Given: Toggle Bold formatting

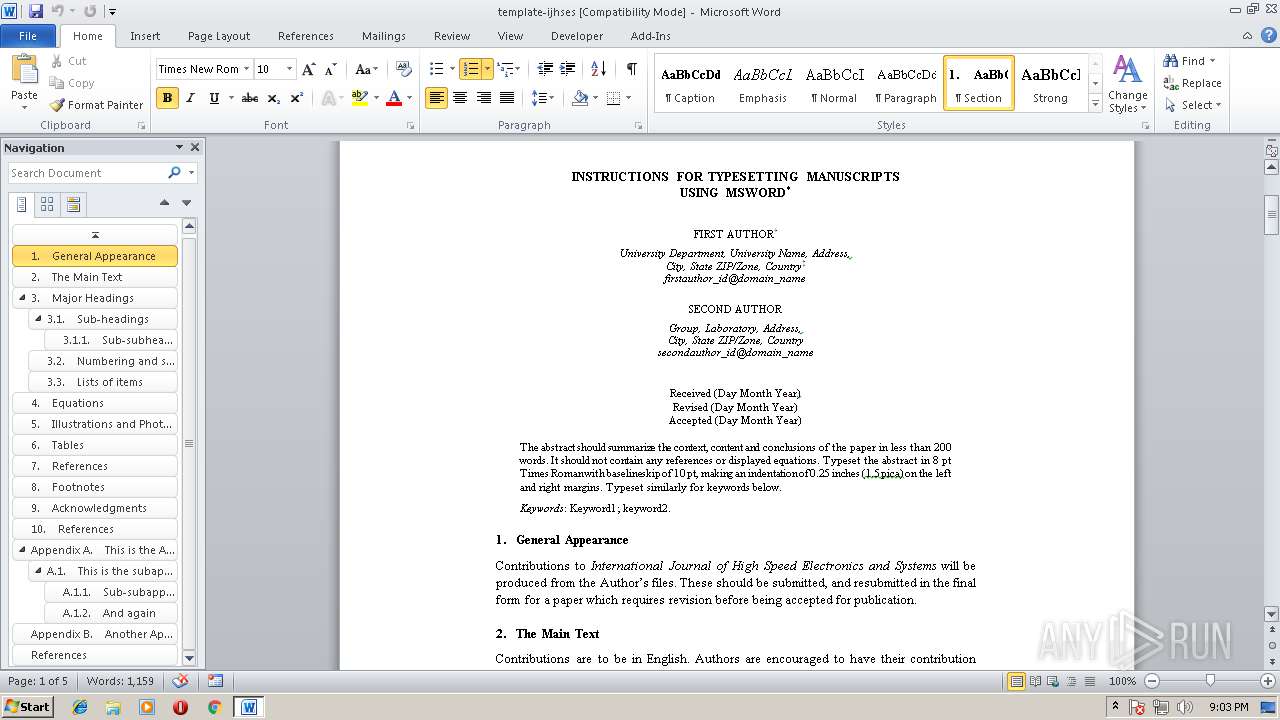Looking at the screenshot, I should pos(167,98).
